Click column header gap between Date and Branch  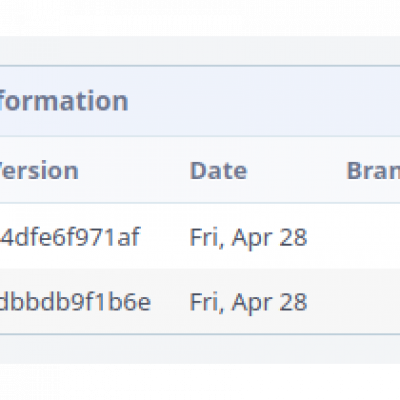pos(297,171)
